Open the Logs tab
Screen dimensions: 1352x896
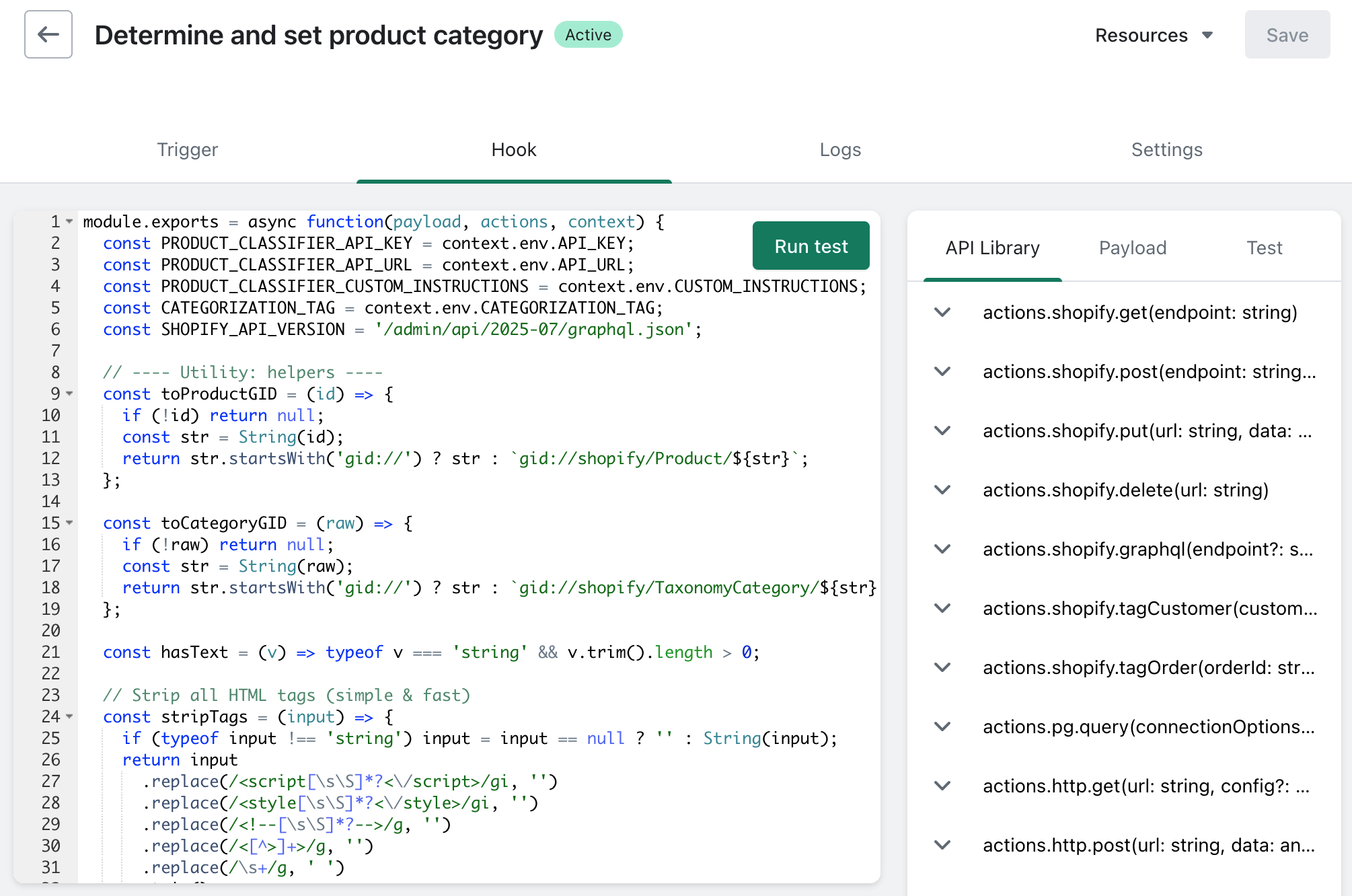click(840, 149)
